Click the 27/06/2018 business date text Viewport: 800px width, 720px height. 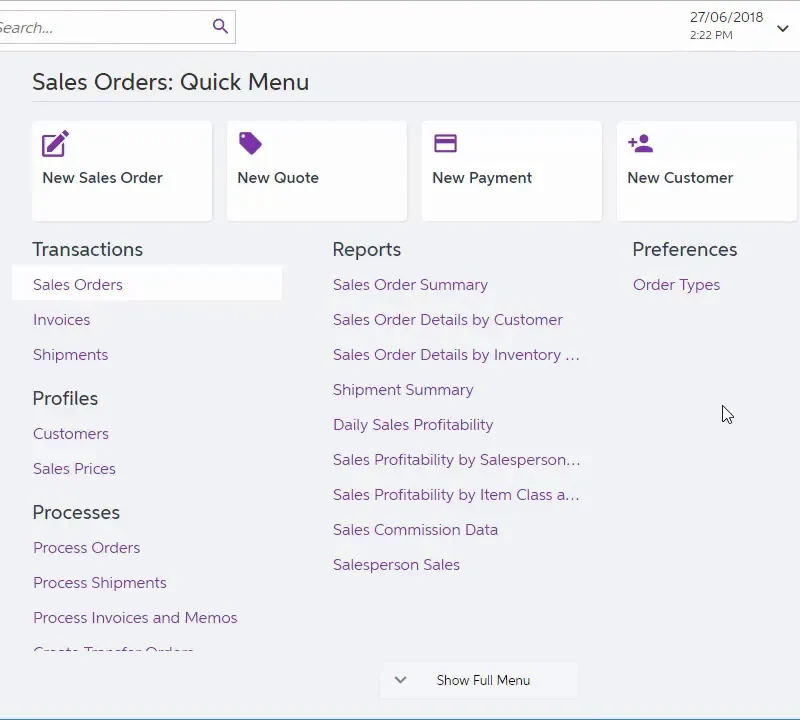[727, 17]
